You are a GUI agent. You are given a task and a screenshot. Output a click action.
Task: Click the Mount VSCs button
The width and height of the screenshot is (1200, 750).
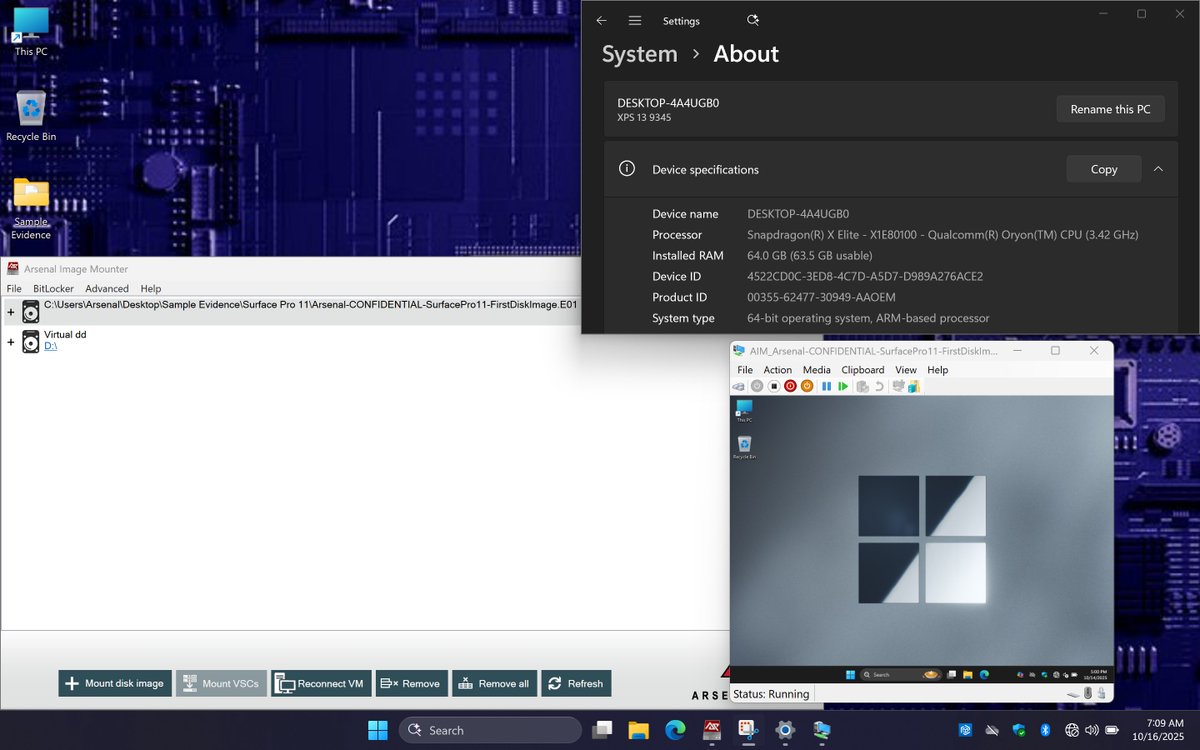click(x=221, y=684)
